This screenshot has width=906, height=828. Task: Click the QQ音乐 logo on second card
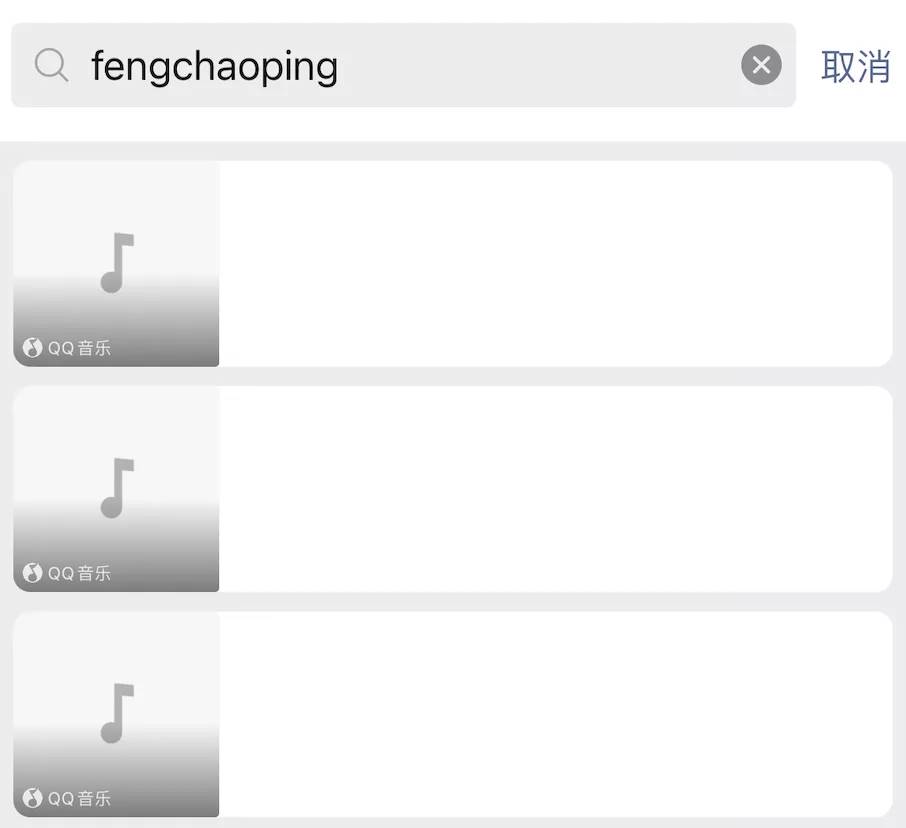coord(32,573)
